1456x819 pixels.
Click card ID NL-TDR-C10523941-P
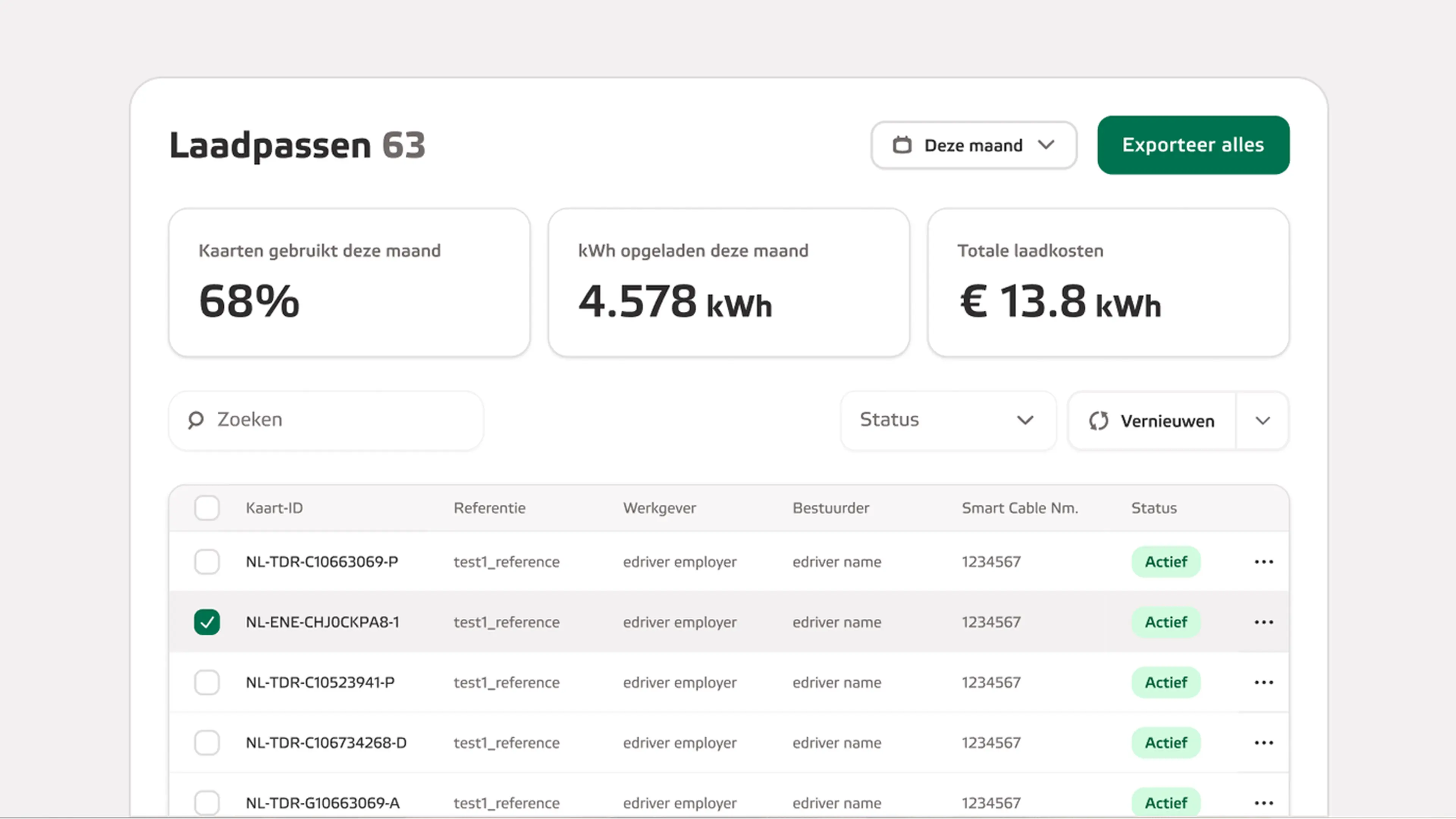point(320,683)
